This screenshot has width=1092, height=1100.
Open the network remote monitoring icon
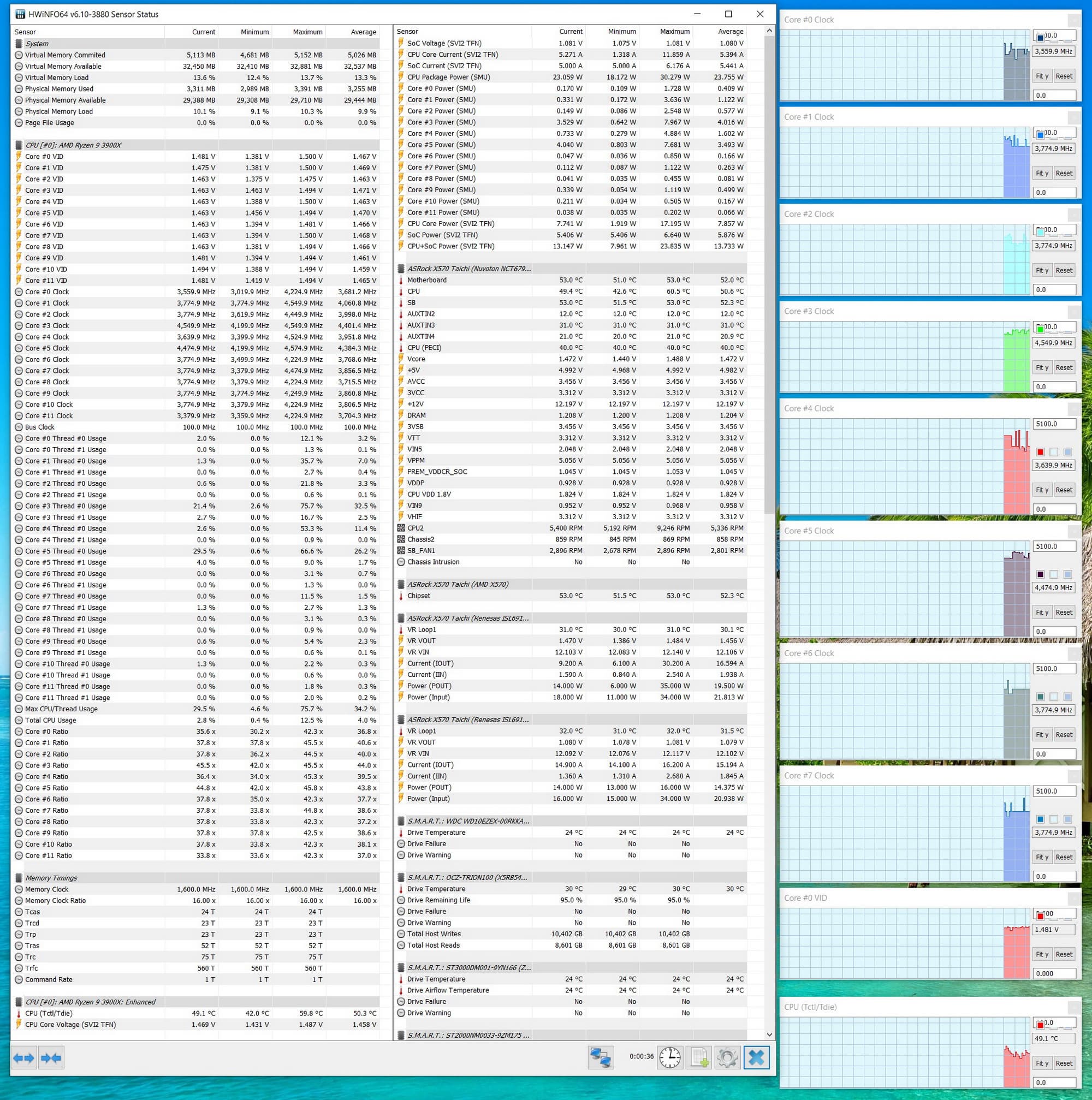click(601, 1057)
